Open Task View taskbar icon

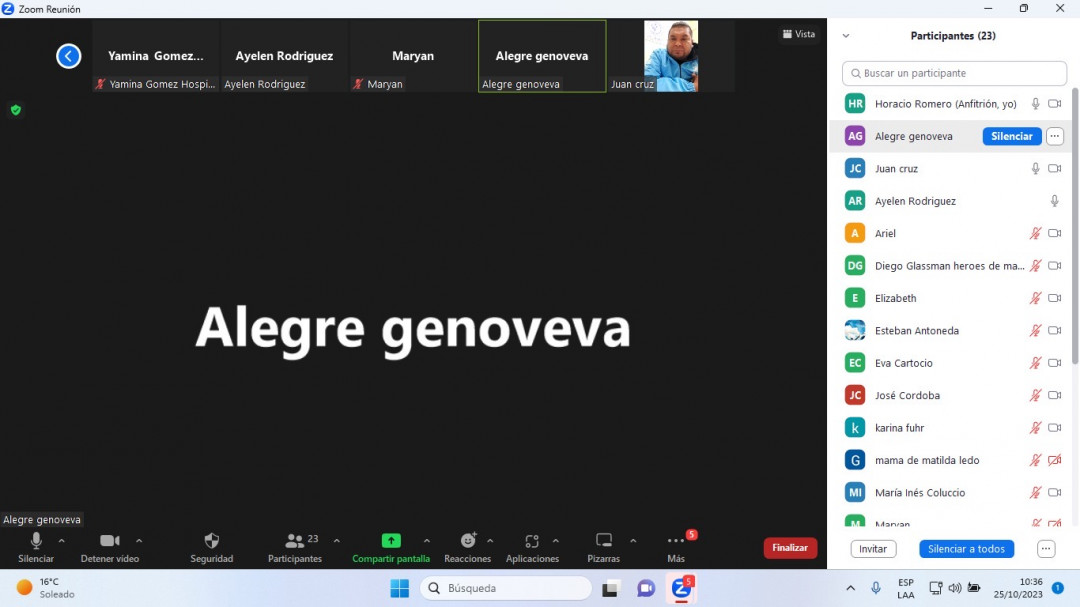[x=610, y=588]
